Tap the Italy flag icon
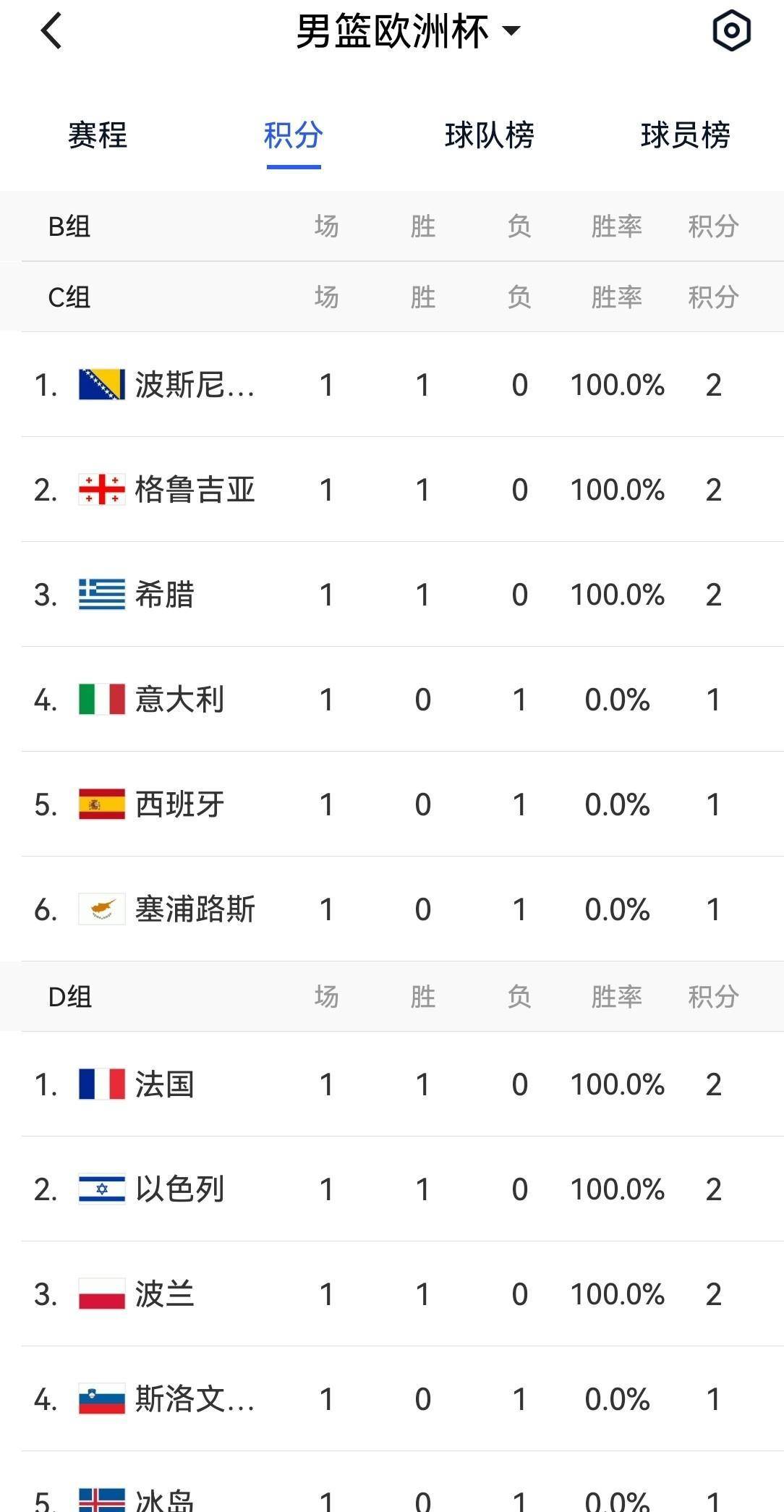The height and width of the screenshot is (1512, 784). [x=102, y=700]
